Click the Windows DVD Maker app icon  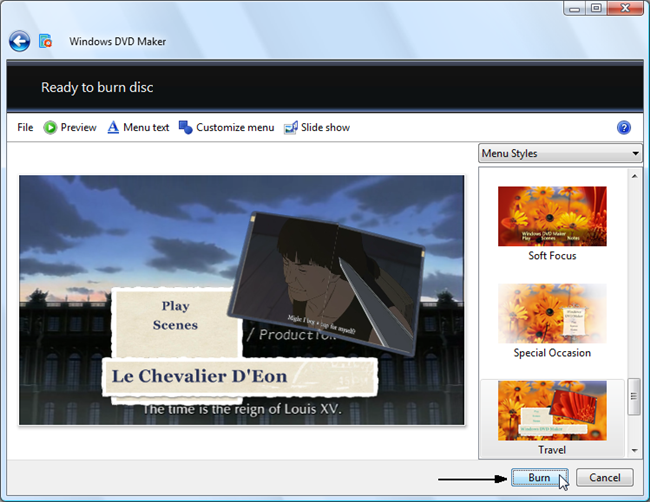pos(45,41)
